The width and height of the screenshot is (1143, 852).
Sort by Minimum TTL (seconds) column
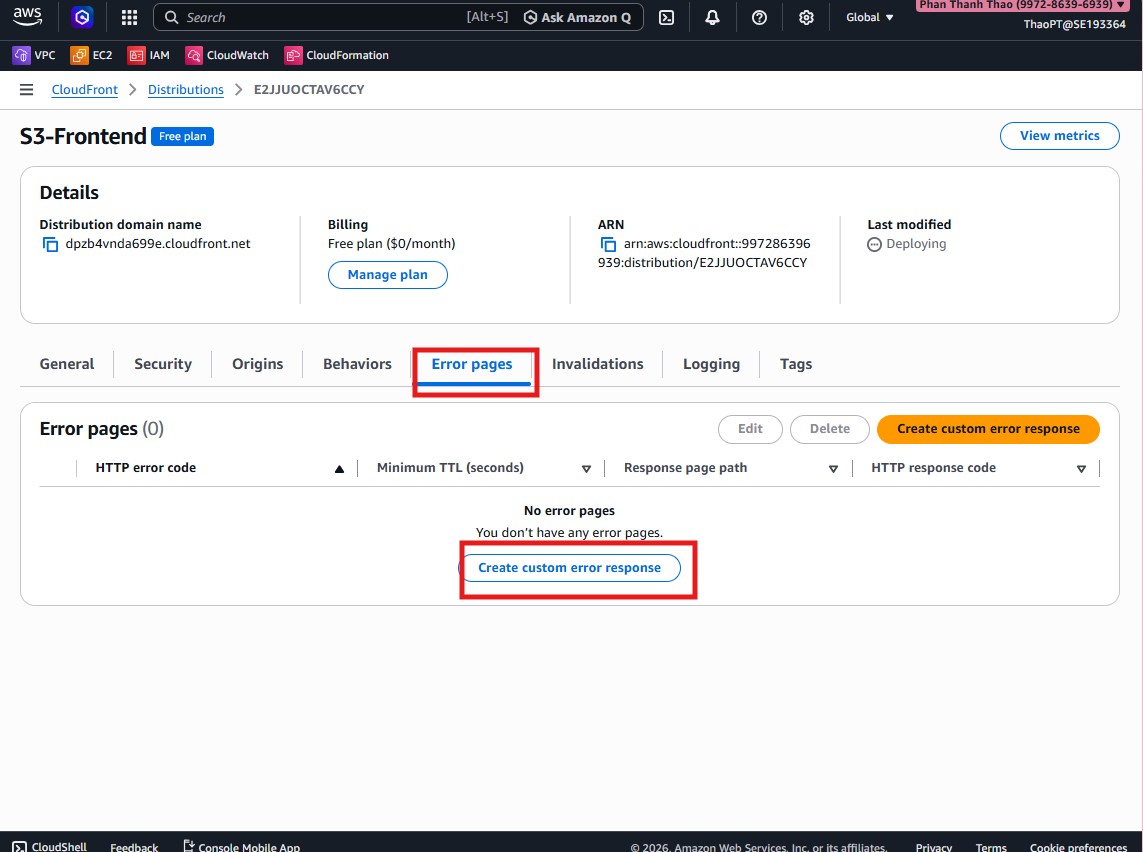point(587,468)
